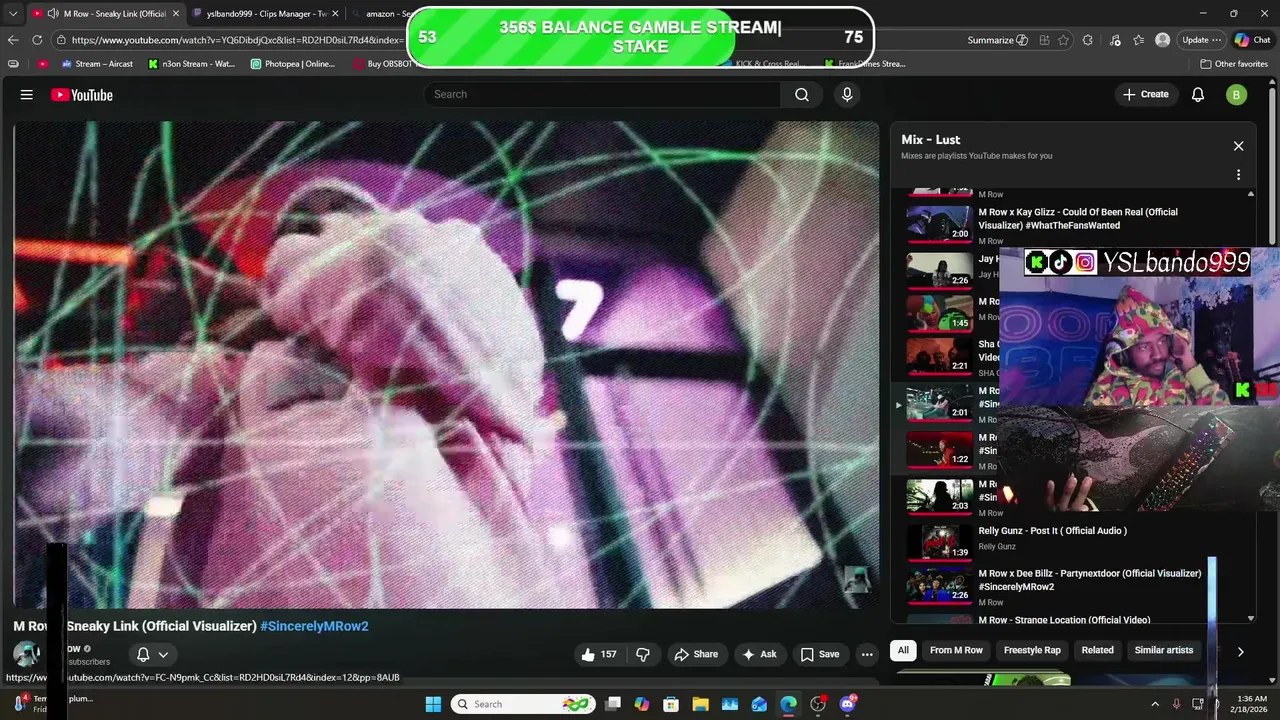
Task: Open the Windows Start menu
Action: [433, 704]
